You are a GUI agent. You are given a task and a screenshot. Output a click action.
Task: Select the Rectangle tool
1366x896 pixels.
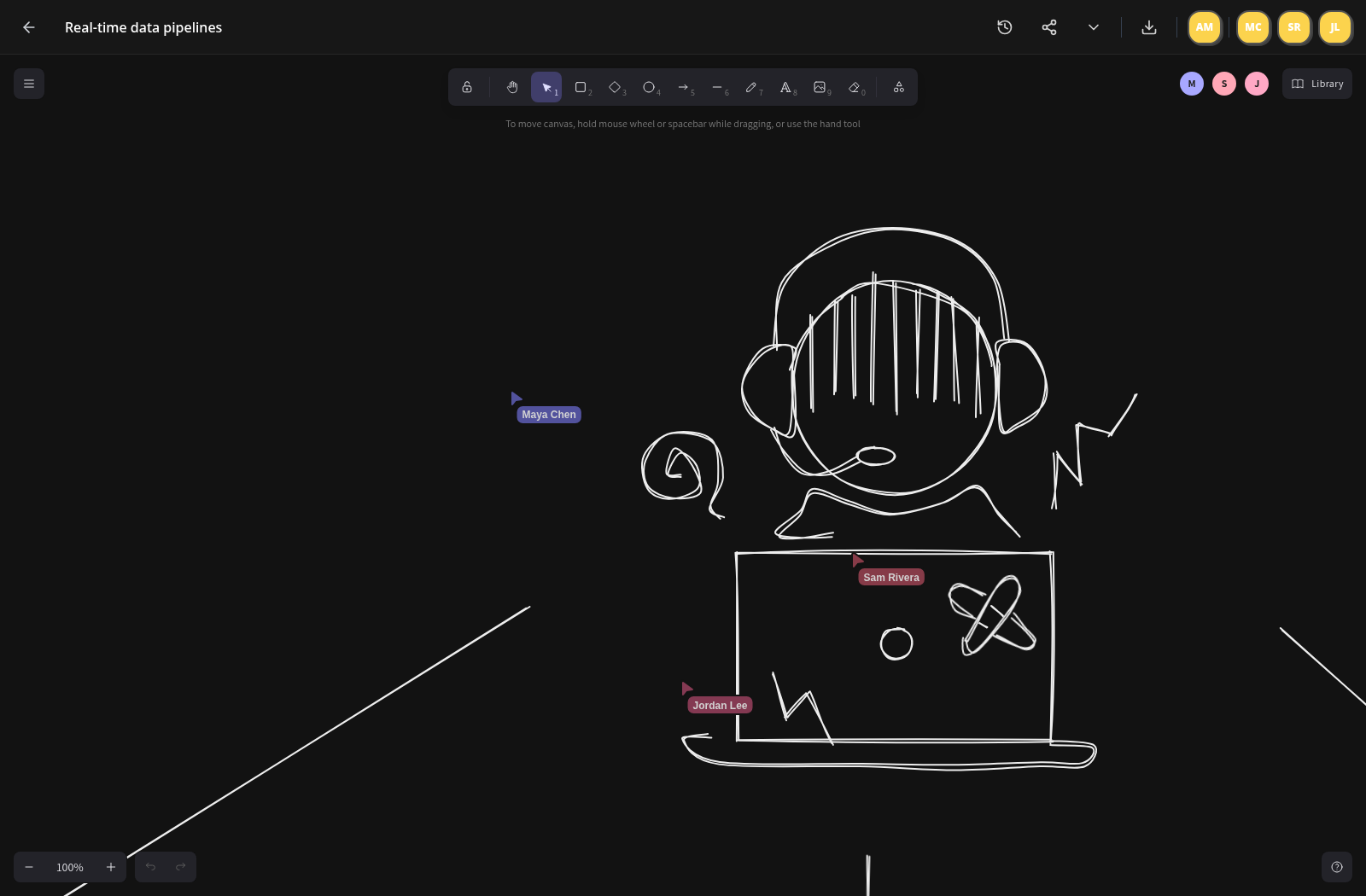point(581,87)
